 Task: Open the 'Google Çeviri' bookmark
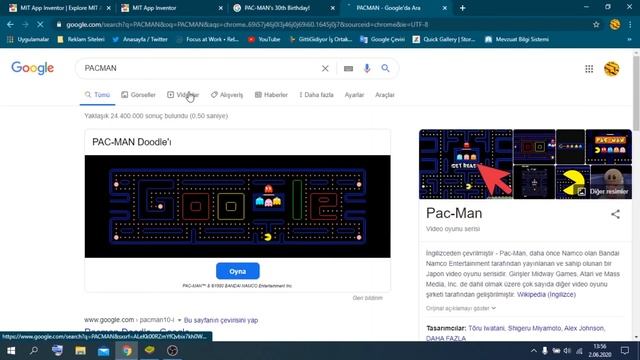pos(382,40)
